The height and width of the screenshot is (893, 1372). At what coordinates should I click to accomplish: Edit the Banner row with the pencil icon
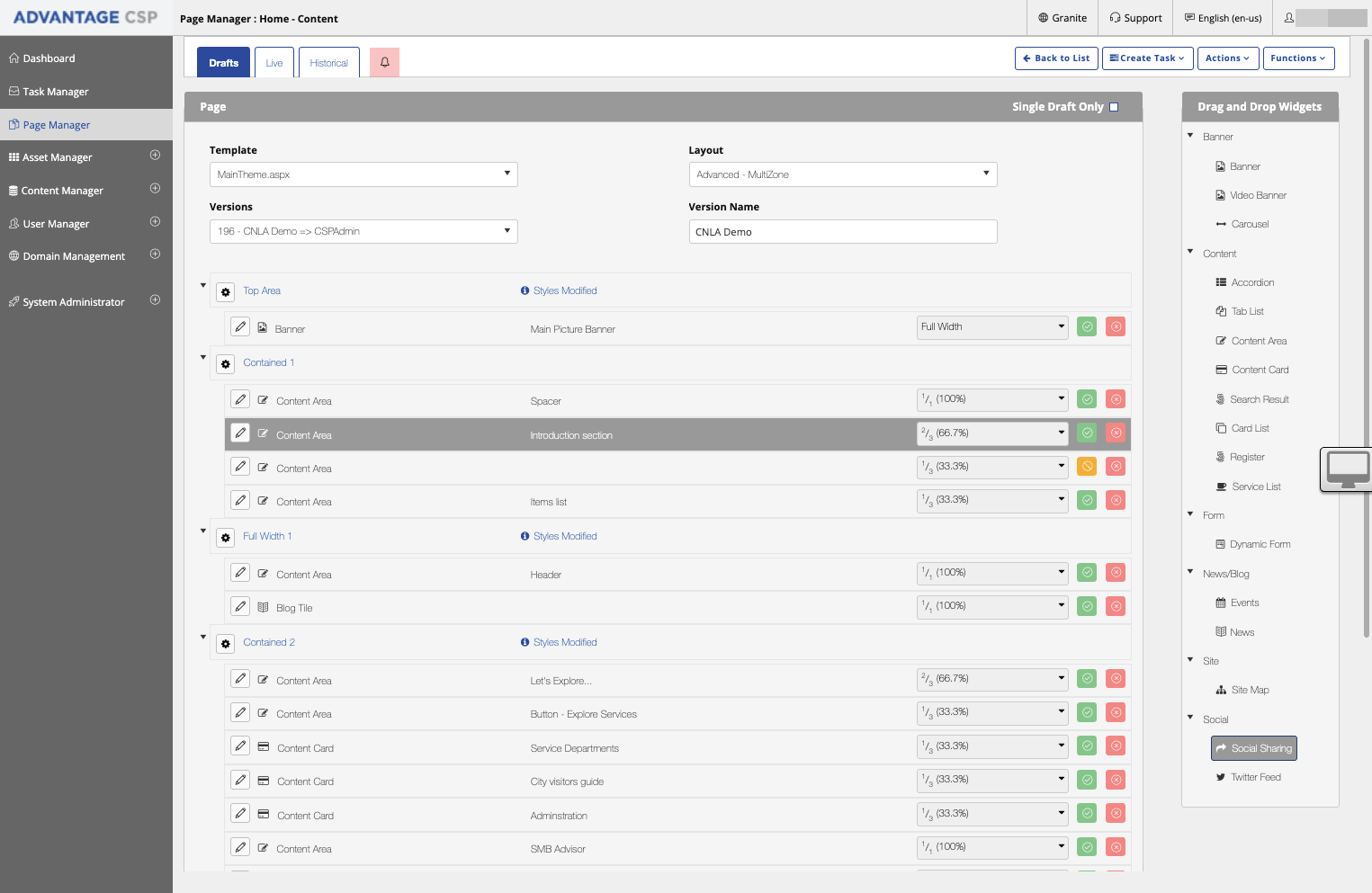click(x=240, y=327)
